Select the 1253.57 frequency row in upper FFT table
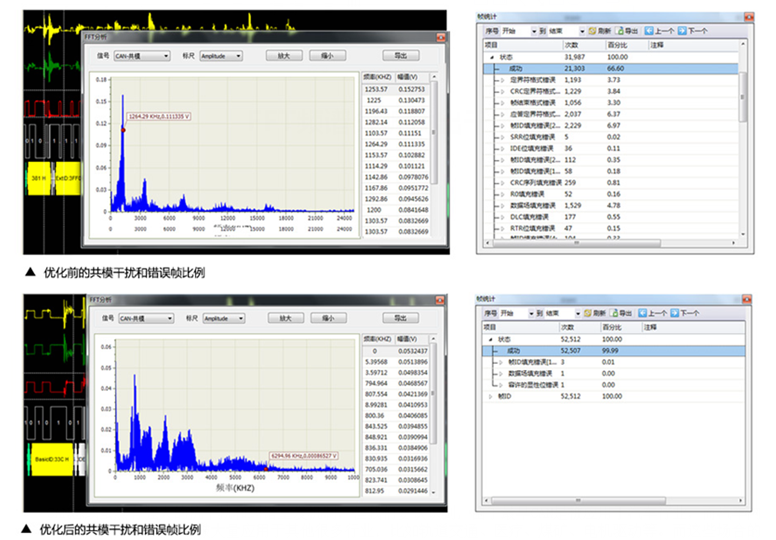776x540 pixels. tap(396, 90)
